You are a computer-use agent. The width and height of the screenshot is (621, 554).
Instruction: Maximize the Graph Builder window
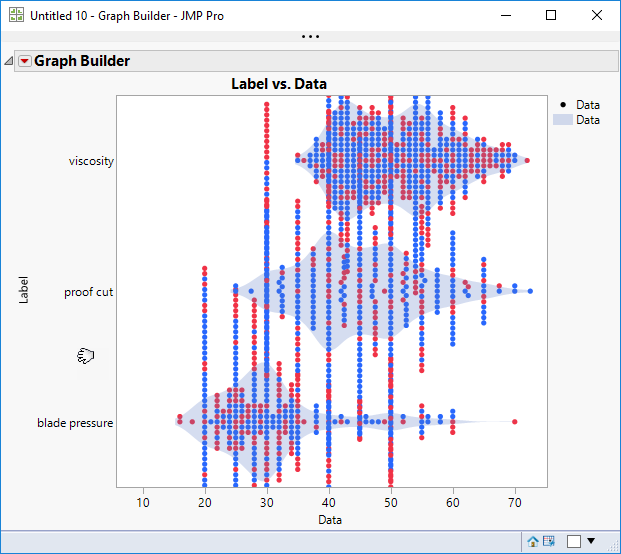(551, 15)
